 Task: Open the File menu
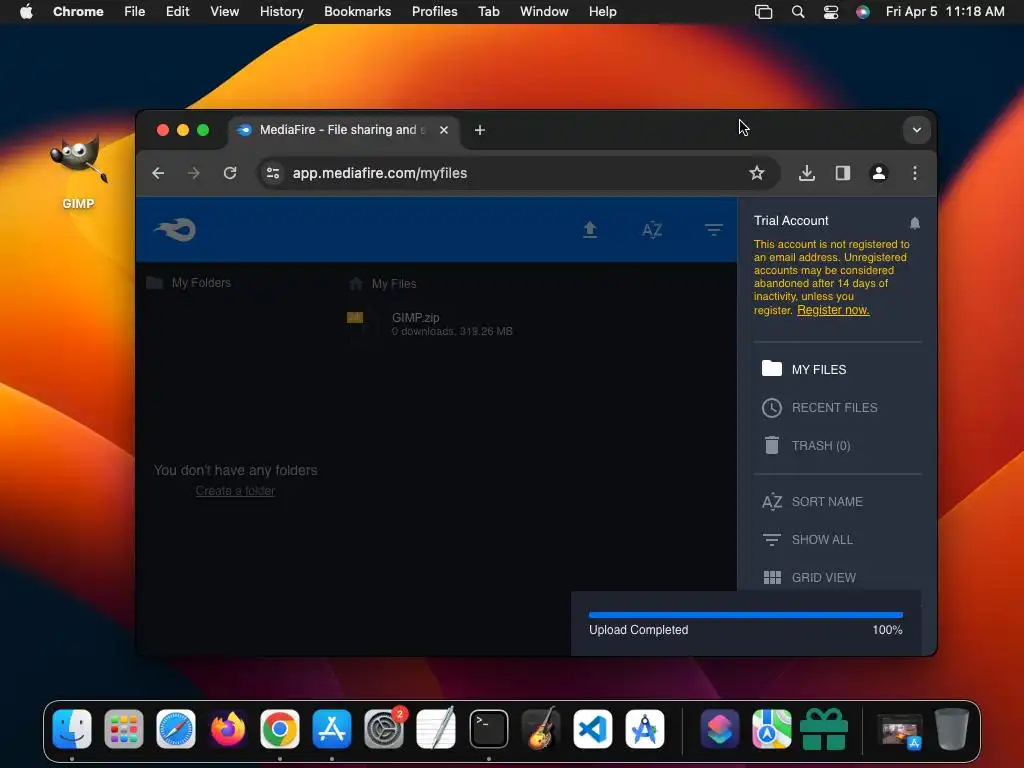(135, 12)
